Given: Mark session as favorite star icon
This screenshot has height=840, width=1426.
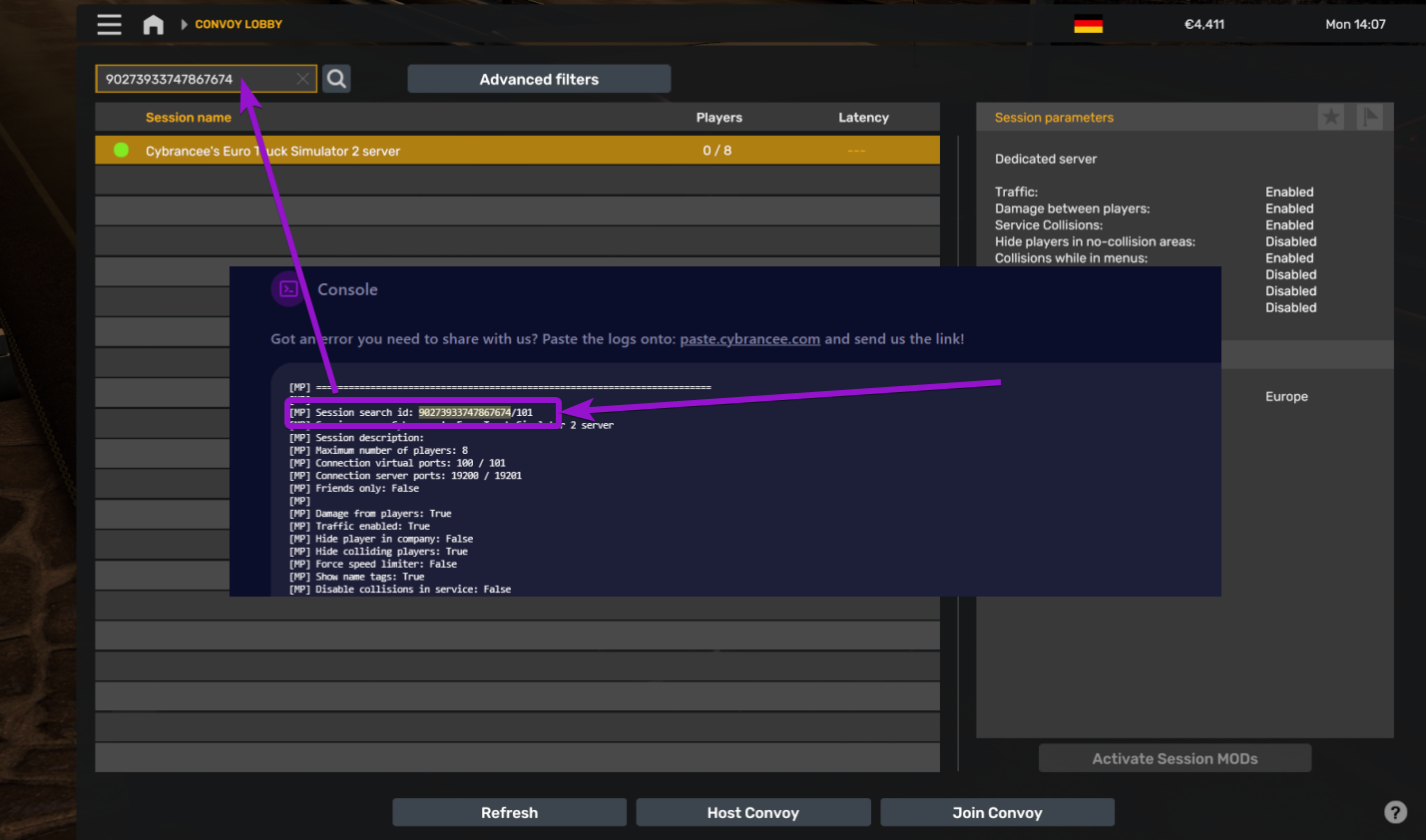Looking at the screenshot, I should pos(1331,118).
